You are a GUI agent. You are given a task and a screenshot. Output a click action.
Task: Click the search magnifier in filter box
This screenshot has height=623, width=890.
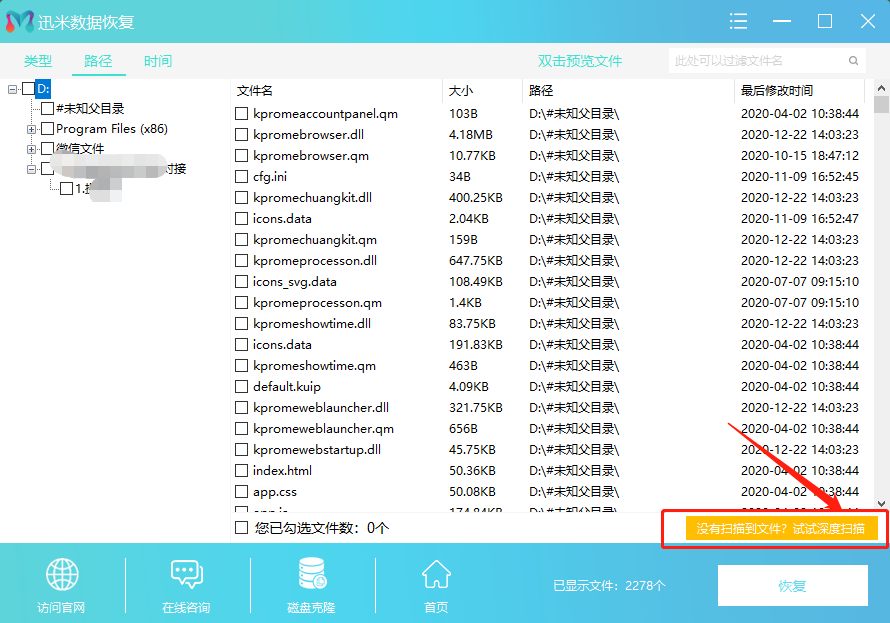853,61
